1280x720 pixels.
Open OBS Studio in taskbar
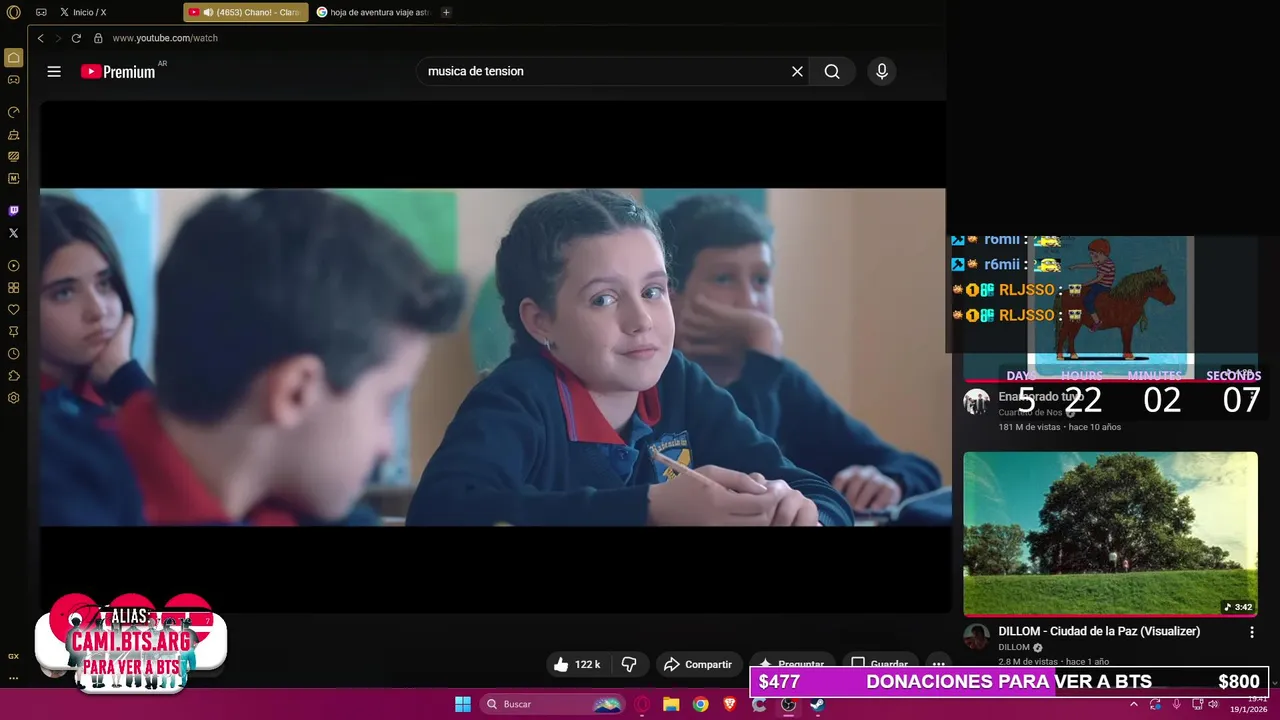tap(788, 704)
